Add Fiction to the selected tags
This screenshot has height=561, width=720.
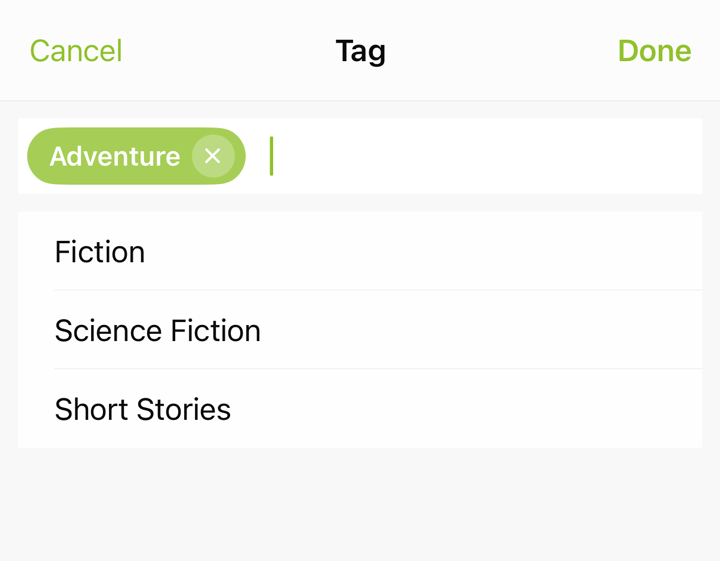tap(360, 251)
